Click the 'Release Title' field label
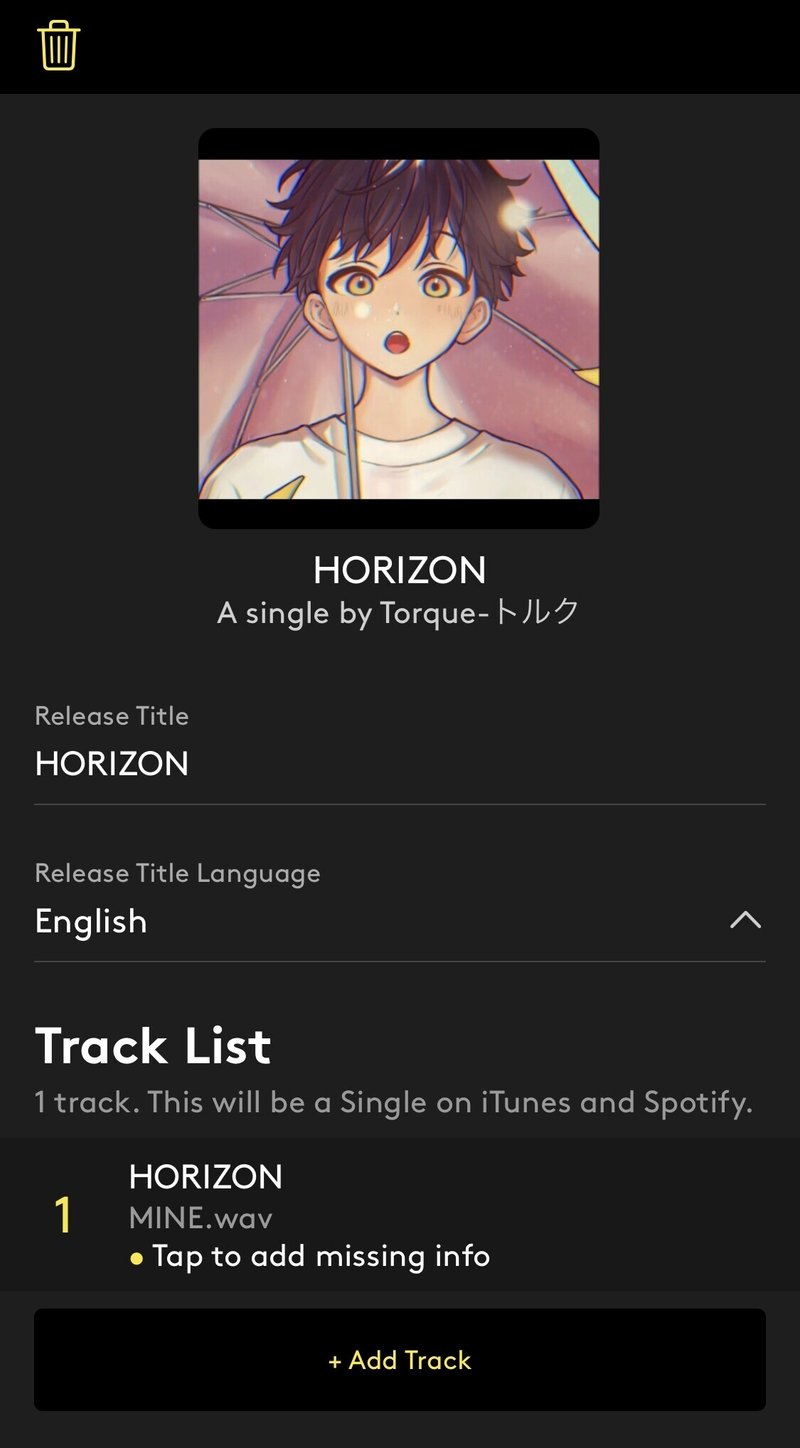This screenshot has width=800, height=1448. point(112,716)
